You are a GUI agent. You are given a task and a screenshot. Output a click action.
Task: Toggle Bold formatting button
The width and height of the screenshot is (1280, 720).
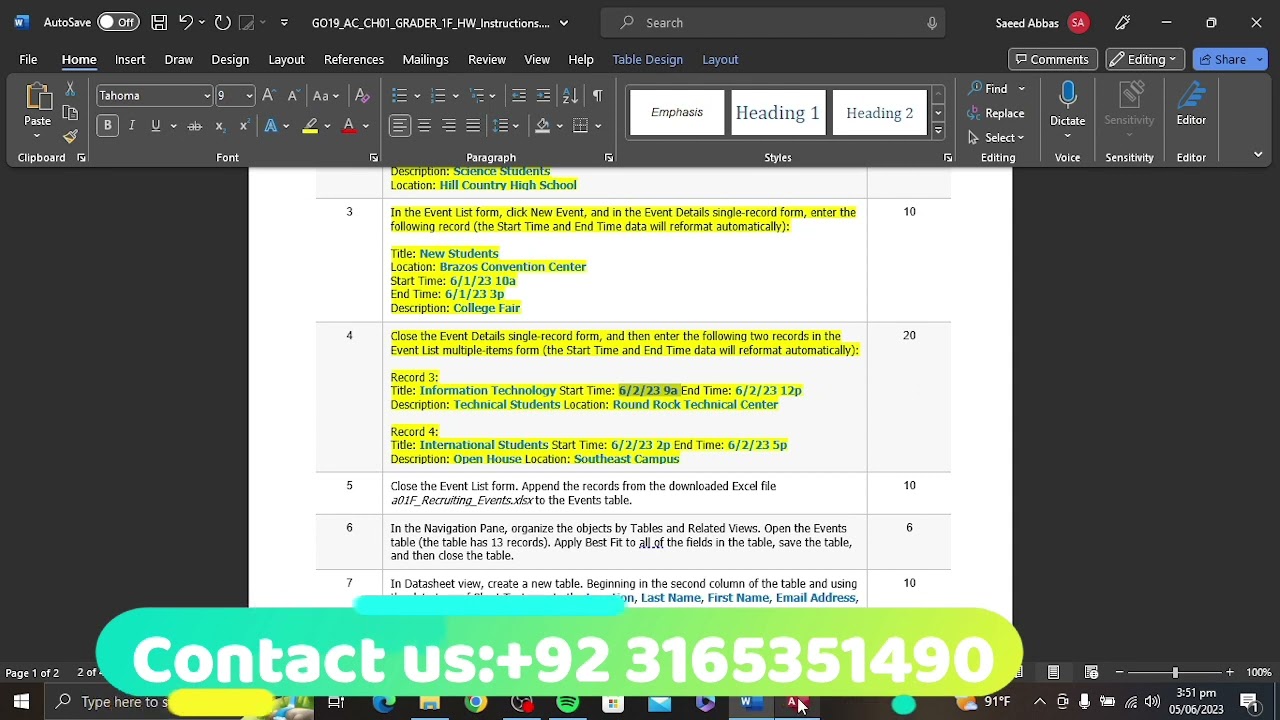(107, 126)
